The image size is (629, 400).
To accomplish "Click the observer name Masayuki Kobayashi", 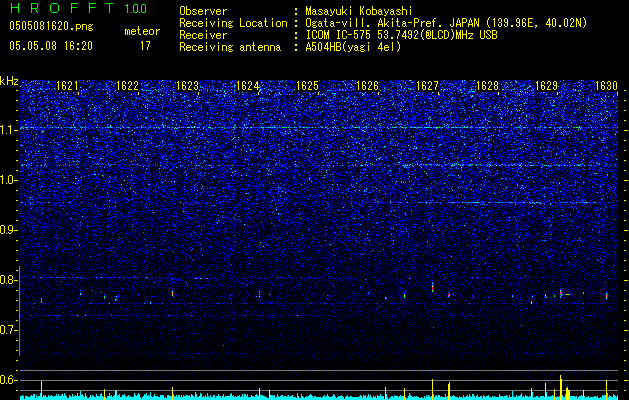I will [359, 11].
